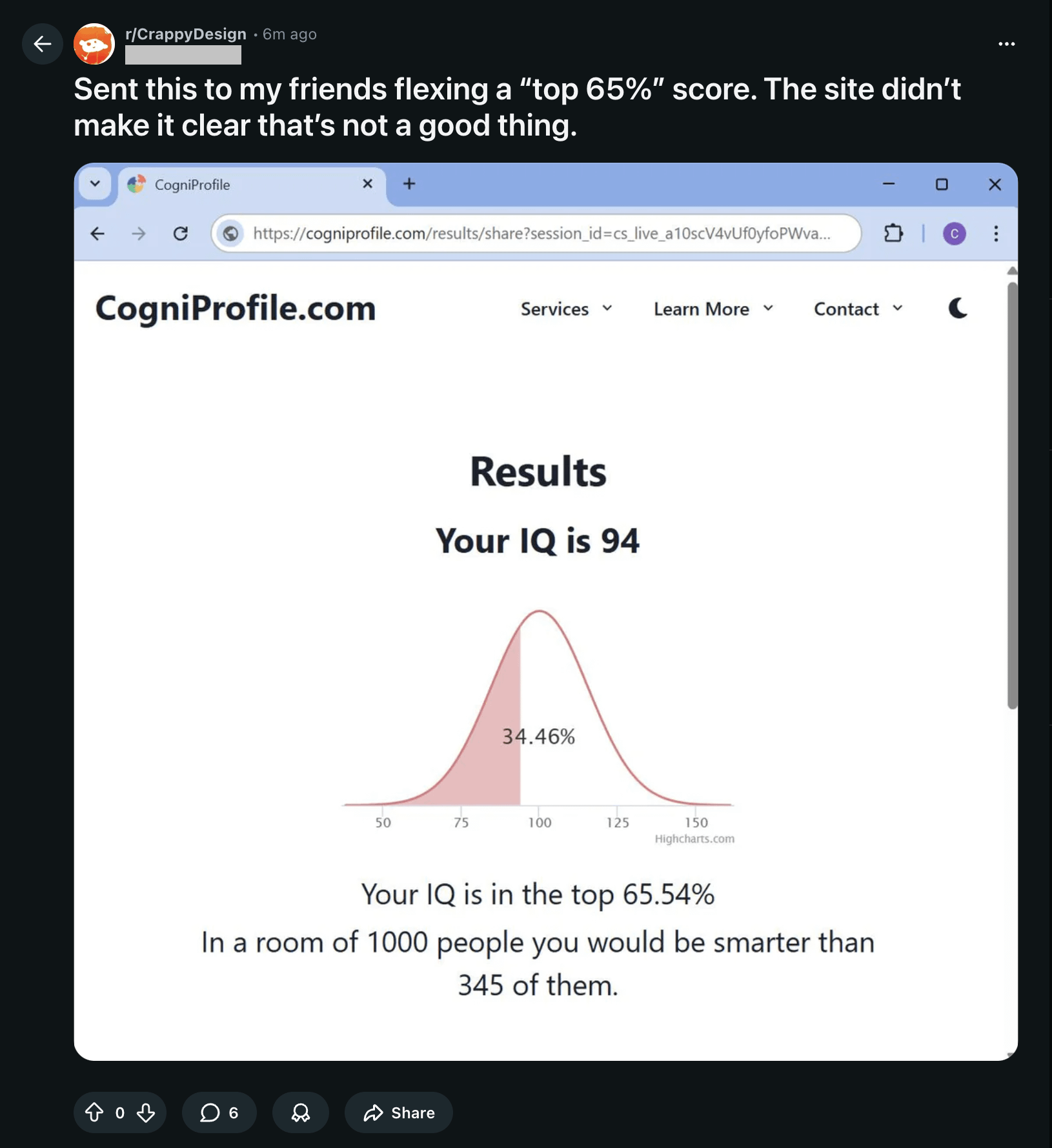
Task: Toggle dark mode with the moon icon
Action: 958,309
